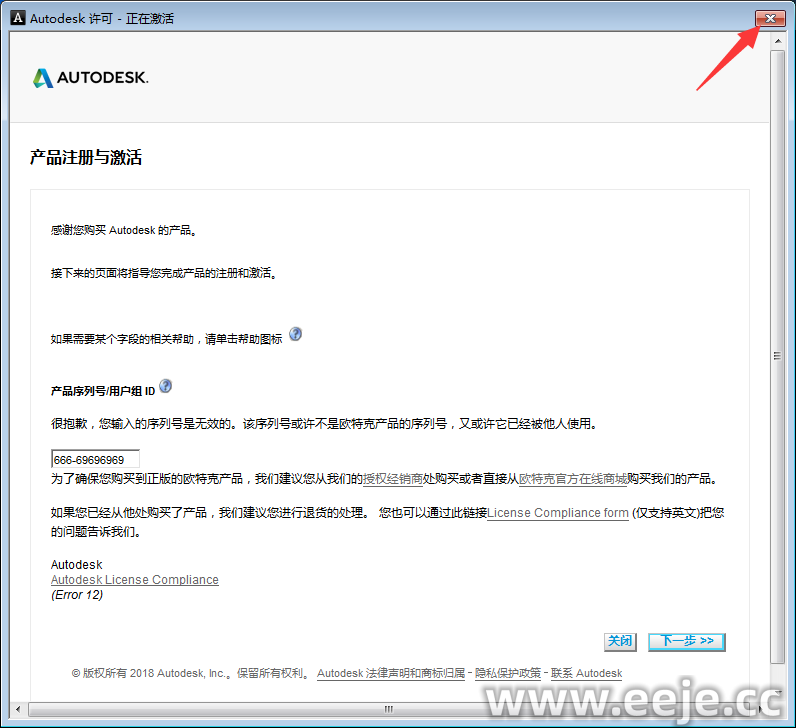Click the Autodesk title bar app icon

click(17, 18)
